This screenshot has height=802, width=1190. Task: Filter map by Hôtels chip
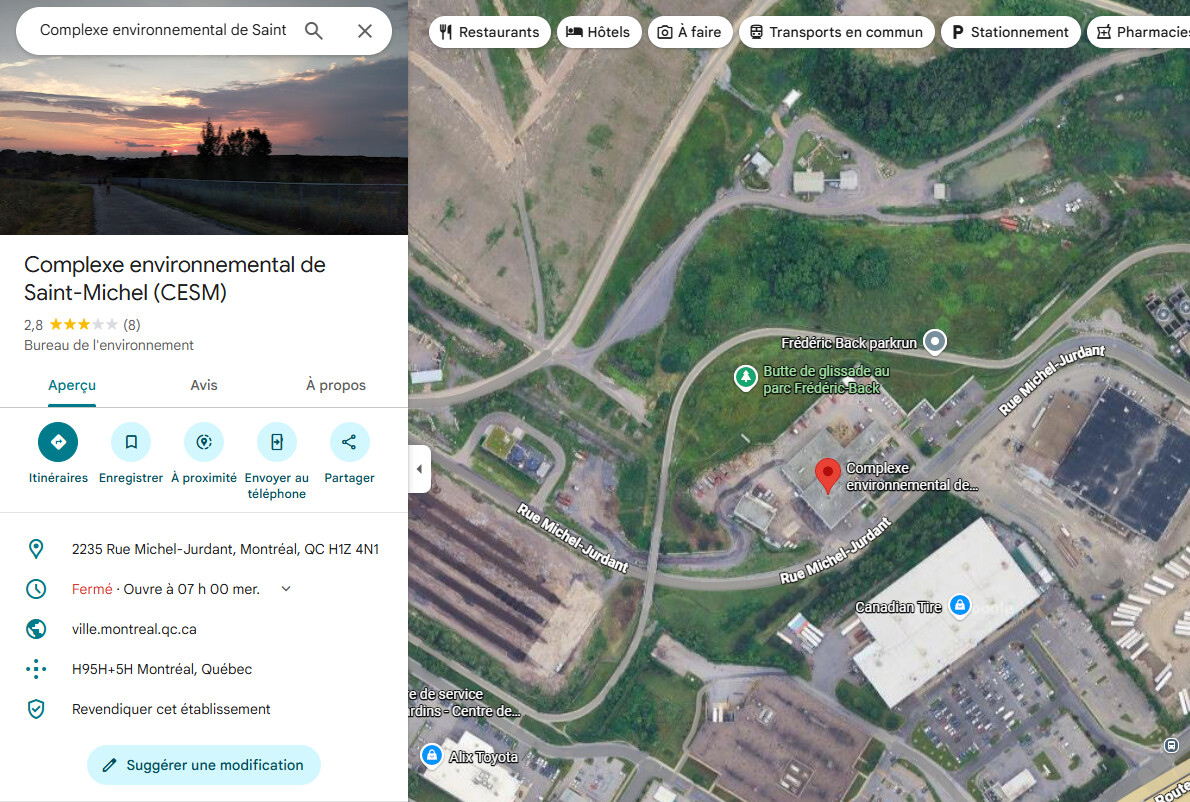point(599,32)
